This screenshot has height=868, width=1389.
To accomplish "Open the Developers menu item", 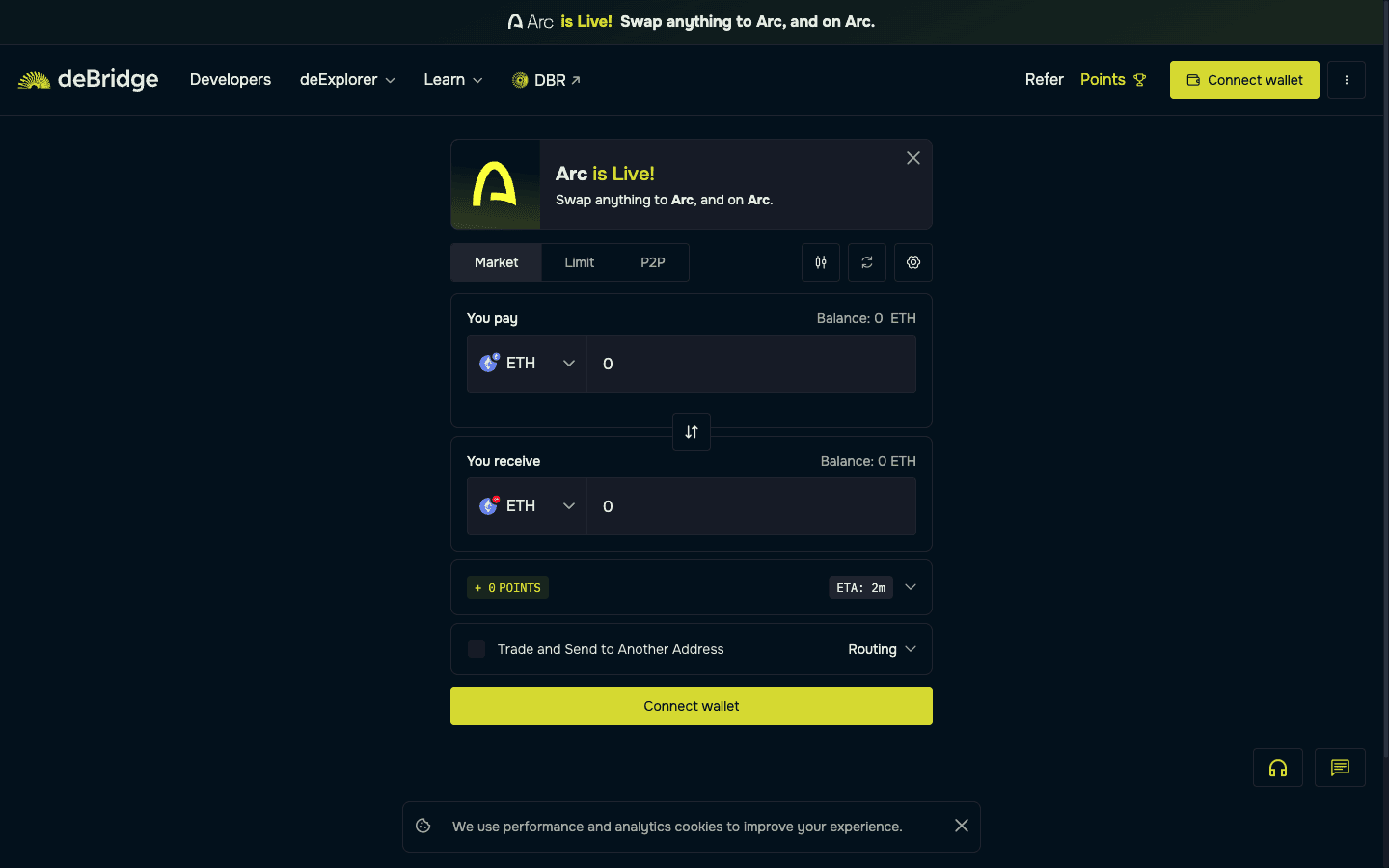I will [x=231, y=80].
